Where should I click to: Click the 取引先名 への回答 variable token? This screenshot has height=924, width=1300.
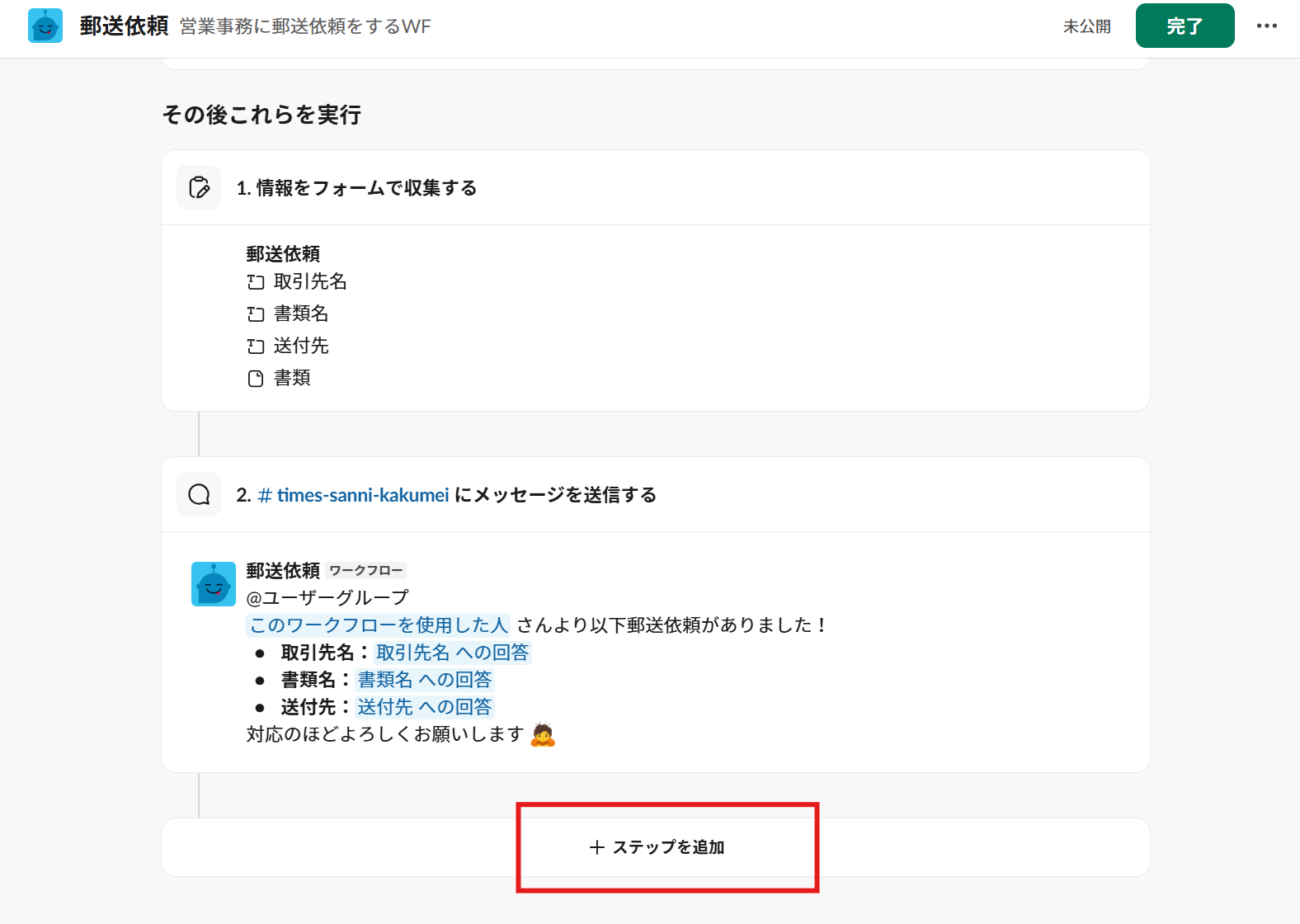[x=452, y=653]
